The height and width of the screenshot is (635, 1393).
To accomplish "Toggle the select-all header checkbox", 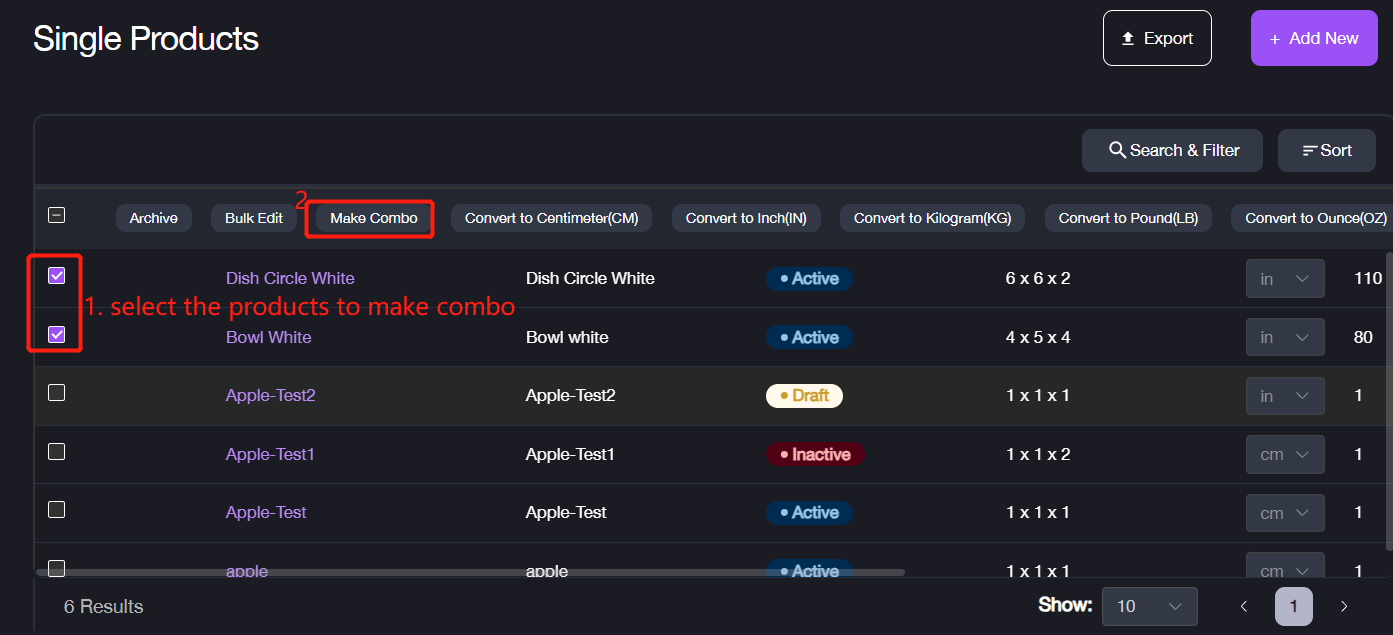I will tap(57, 215).
